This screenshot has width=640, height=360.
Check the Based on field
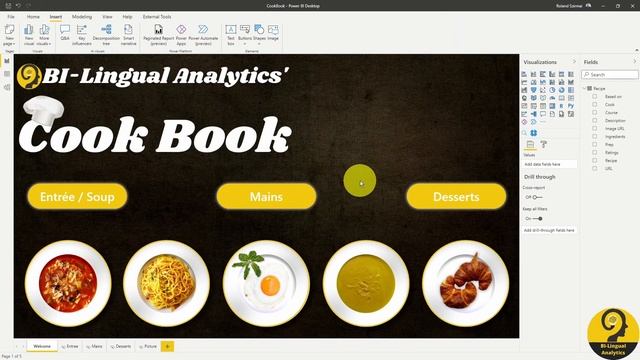(595, 96)
